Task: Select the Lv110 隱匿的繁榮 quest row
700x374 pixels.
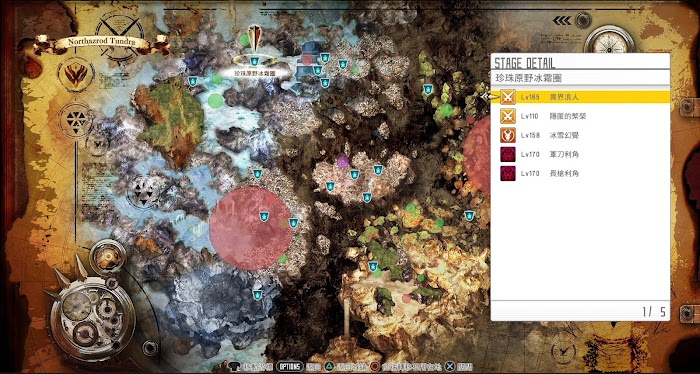Action: click(580, 116)
